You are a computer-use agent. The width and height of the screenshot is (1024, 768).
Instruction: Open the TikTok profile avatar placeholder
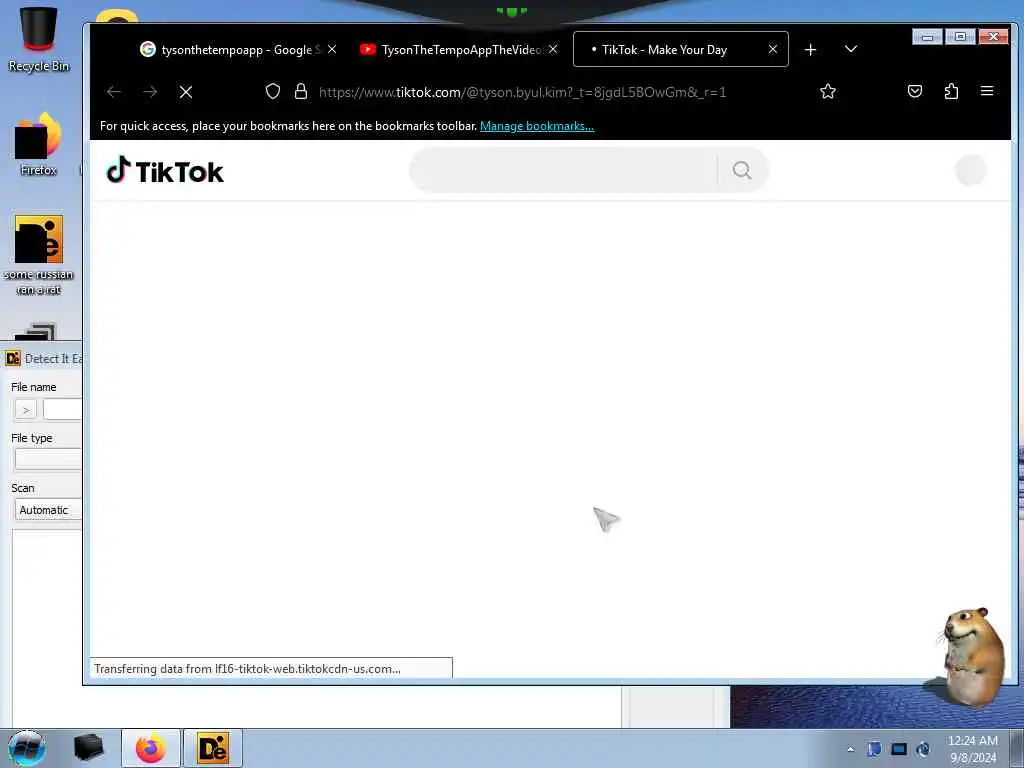(x=970, y=170)
